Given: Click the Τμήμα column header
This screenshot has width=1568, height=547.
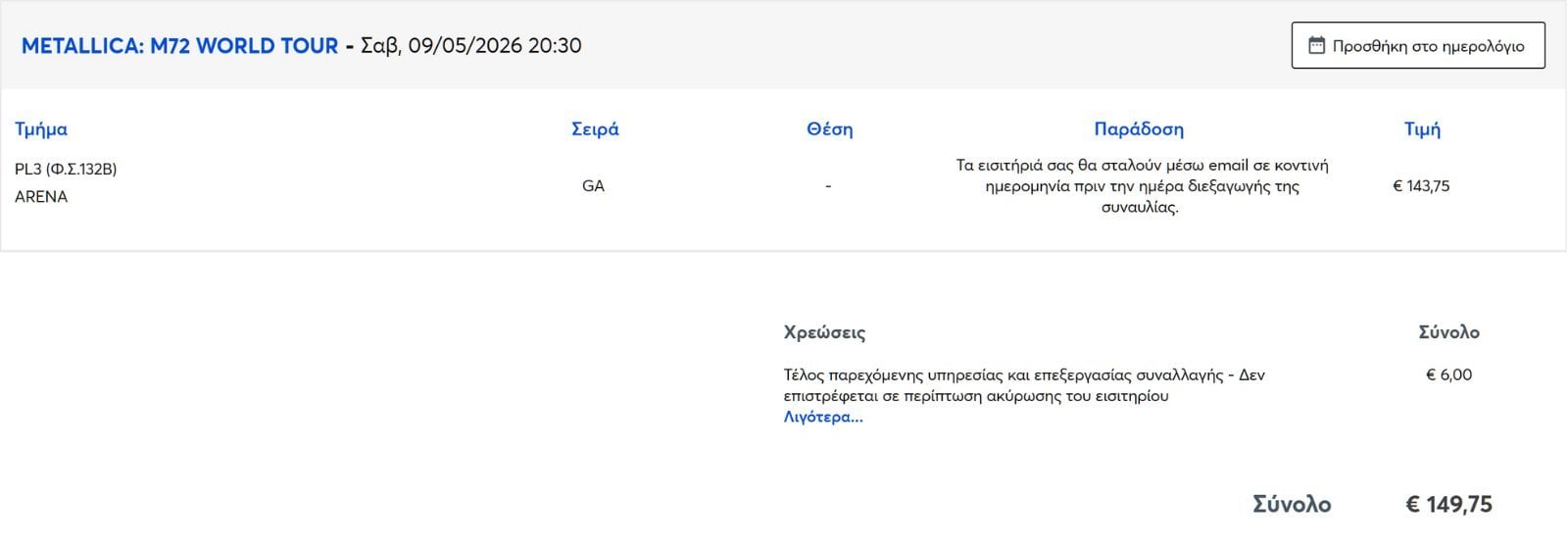Looking at the screenshot, I should pyautogui.click(x=41, y=128).
